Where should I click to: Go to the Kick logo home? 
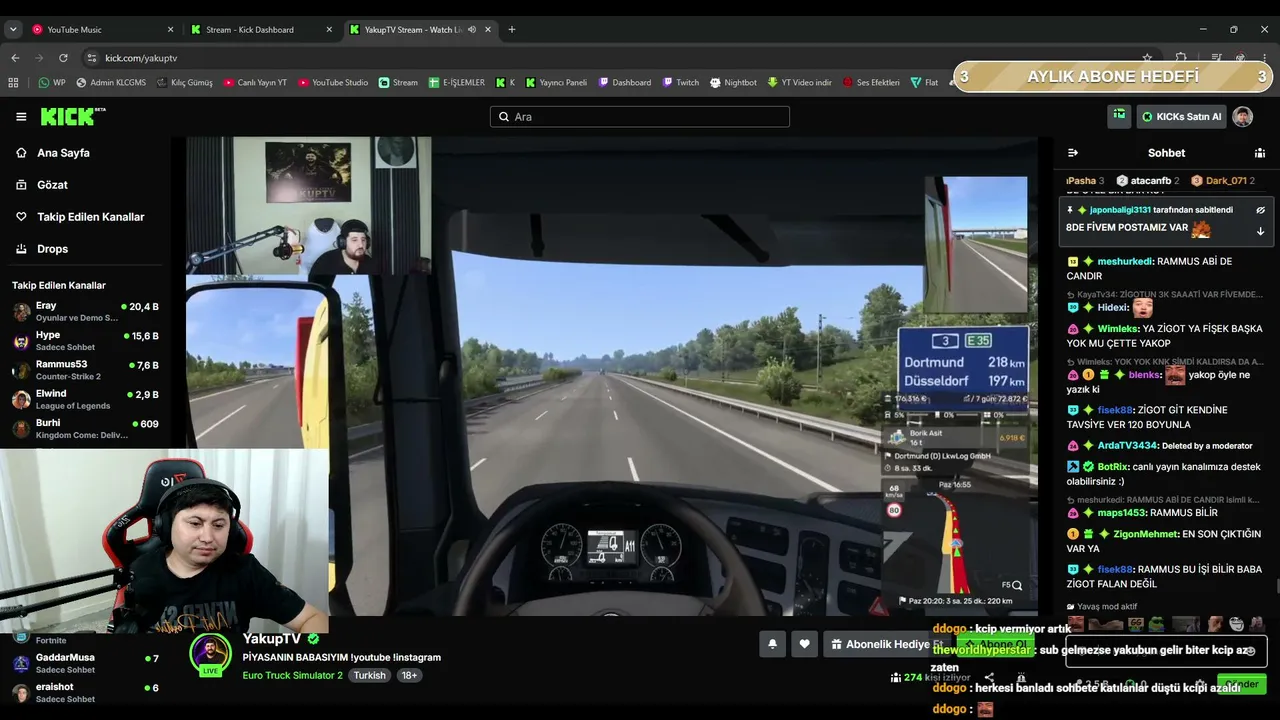point(73,117)
